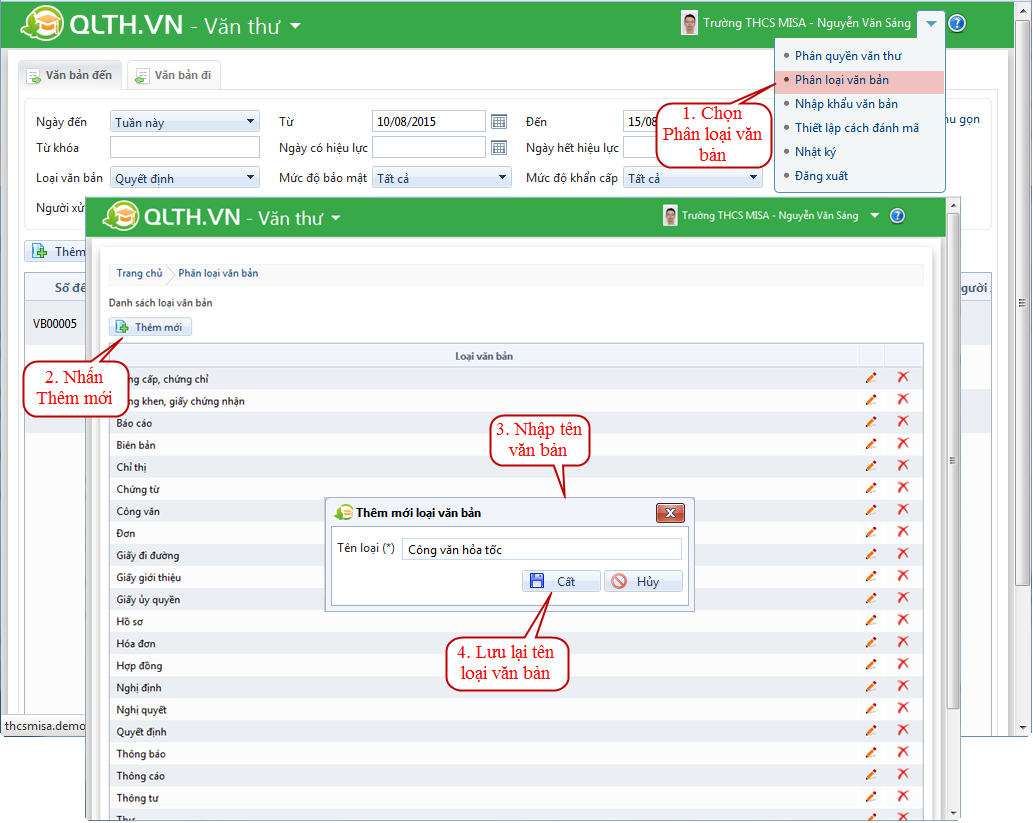Image resolution: width=1033 pixels, height=823 pixels.
Task: Delete the 'Quyết định' document type
Action: tap(903, 730)
